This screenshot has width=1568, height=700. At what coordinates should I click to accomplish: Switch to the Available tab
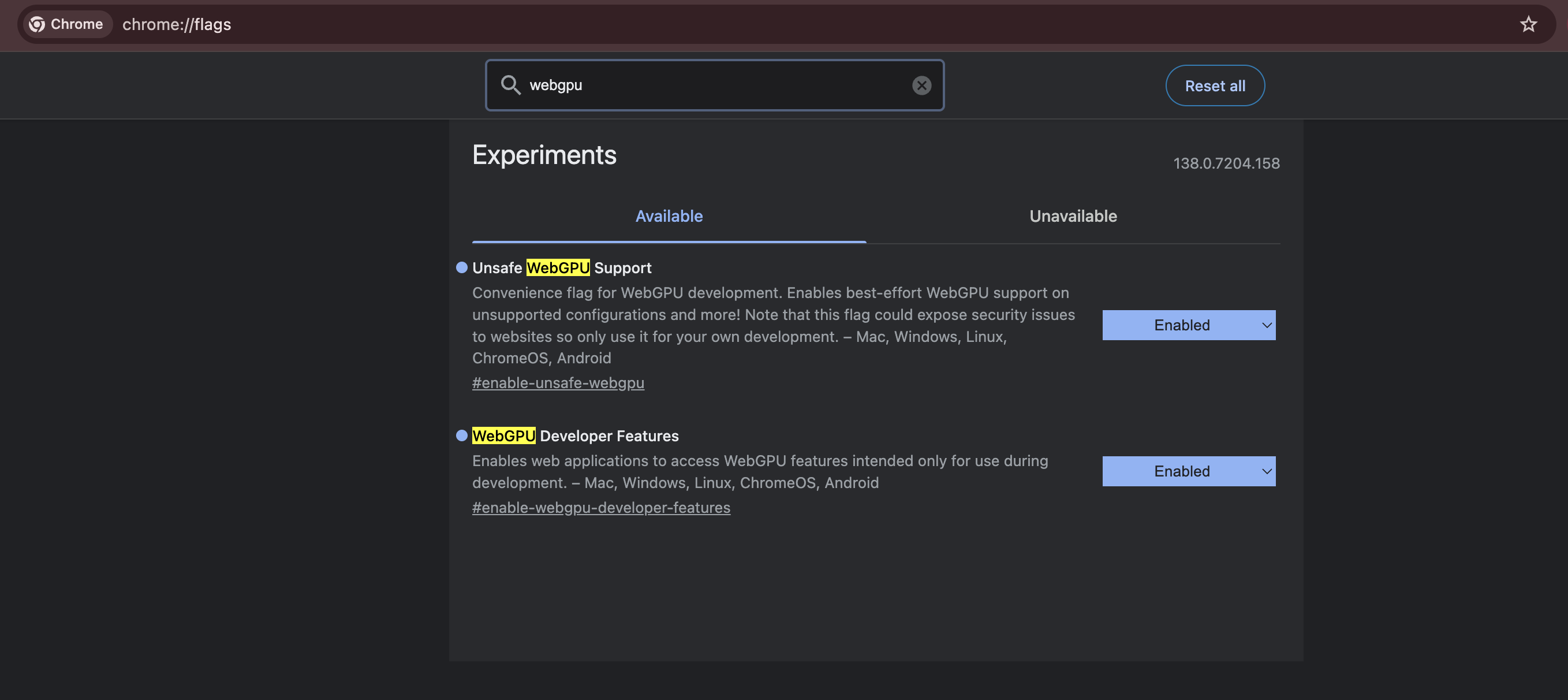(x=669, y=216)
